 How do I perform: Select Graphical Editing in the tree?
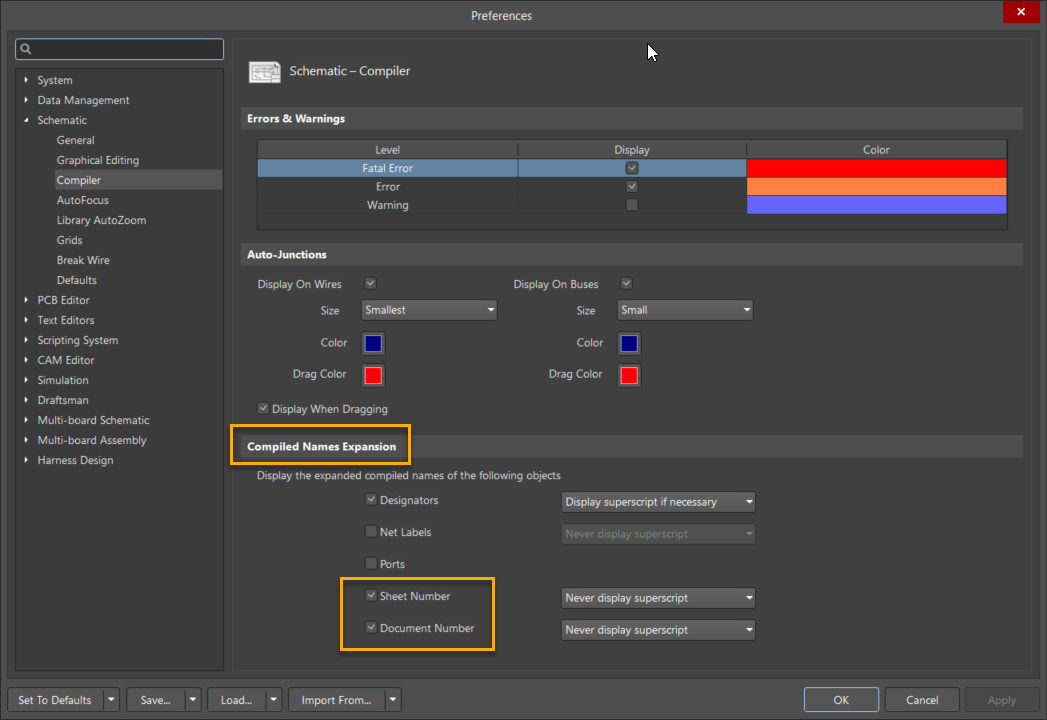coord(98,160)
